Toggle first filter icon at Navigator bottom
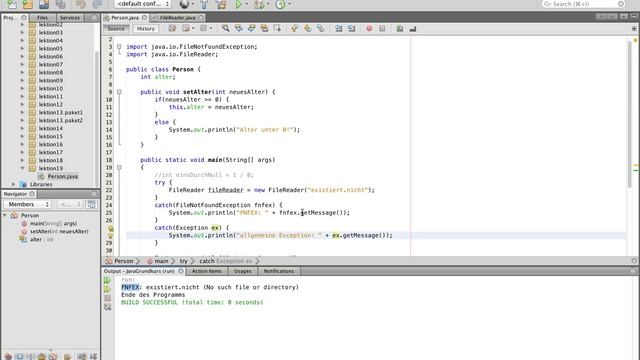The height and width of the screenshot is (360, 640). point(8,356)
